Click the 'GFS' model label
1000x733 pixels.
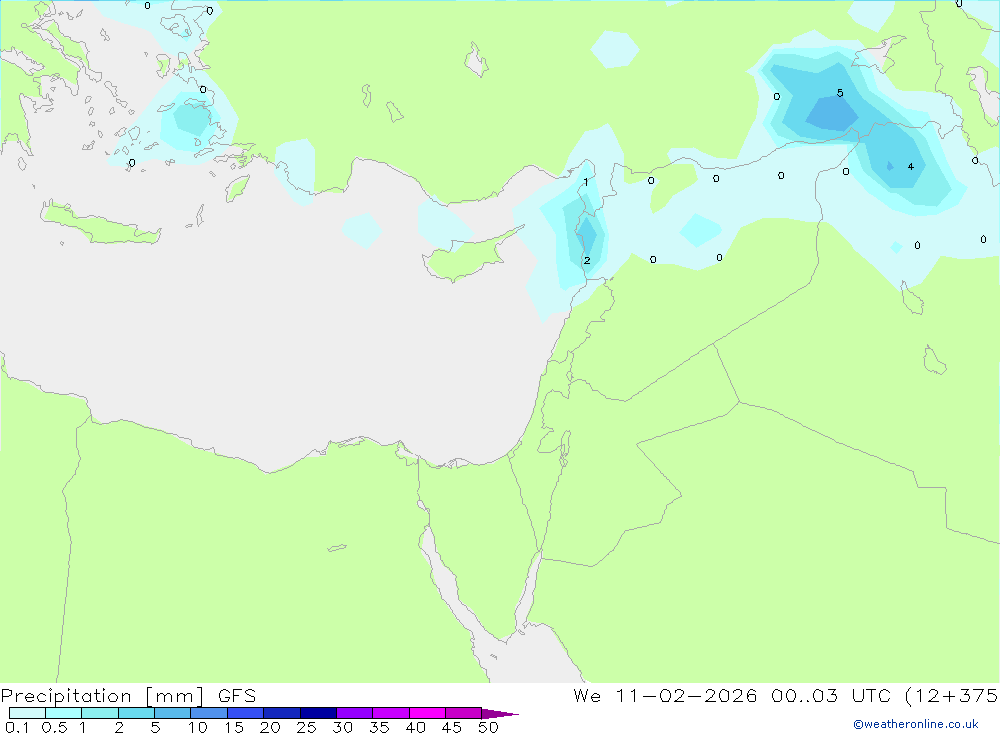237,696
